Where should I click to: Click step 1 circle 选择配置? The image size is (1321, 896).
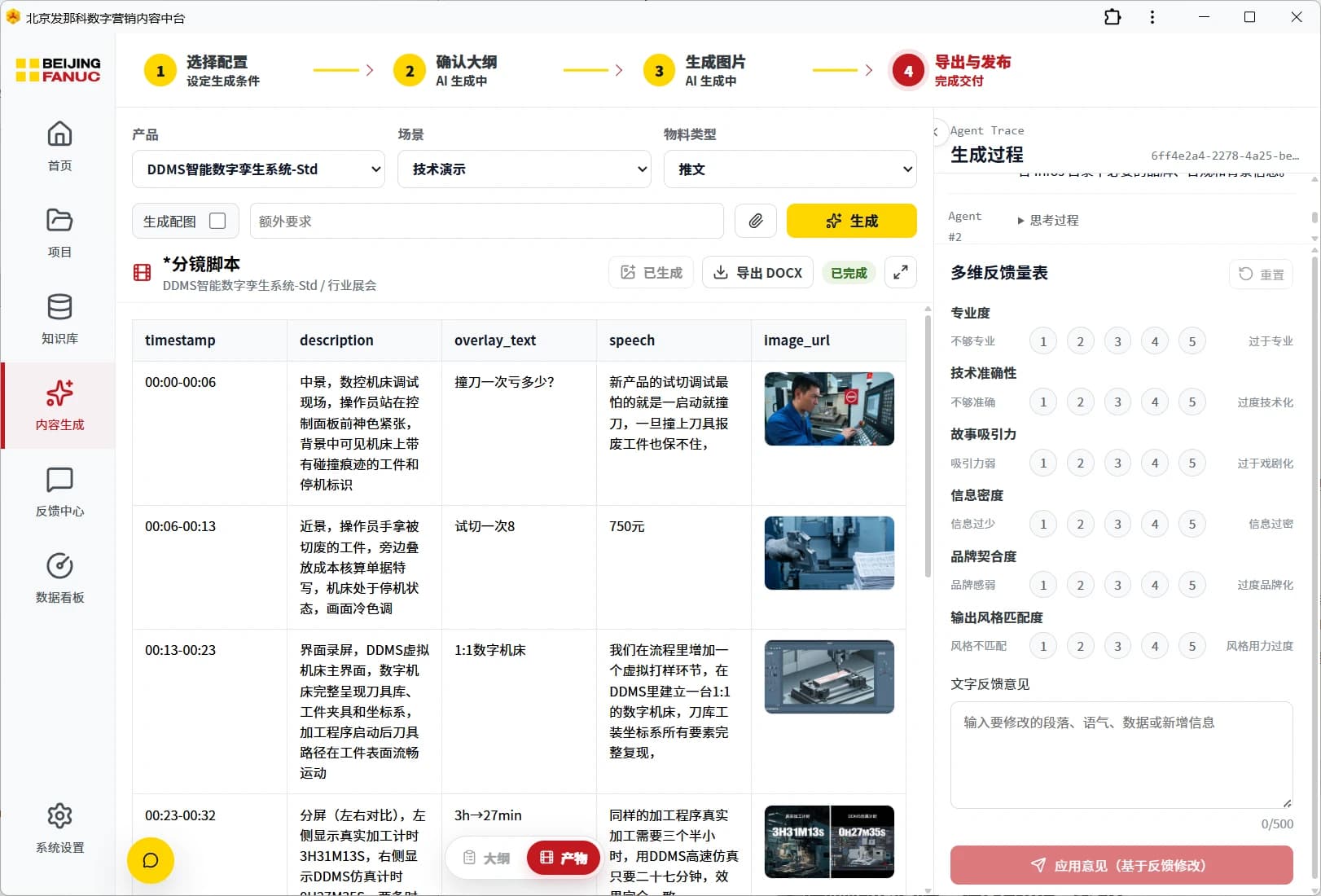[x=160, y=71]
